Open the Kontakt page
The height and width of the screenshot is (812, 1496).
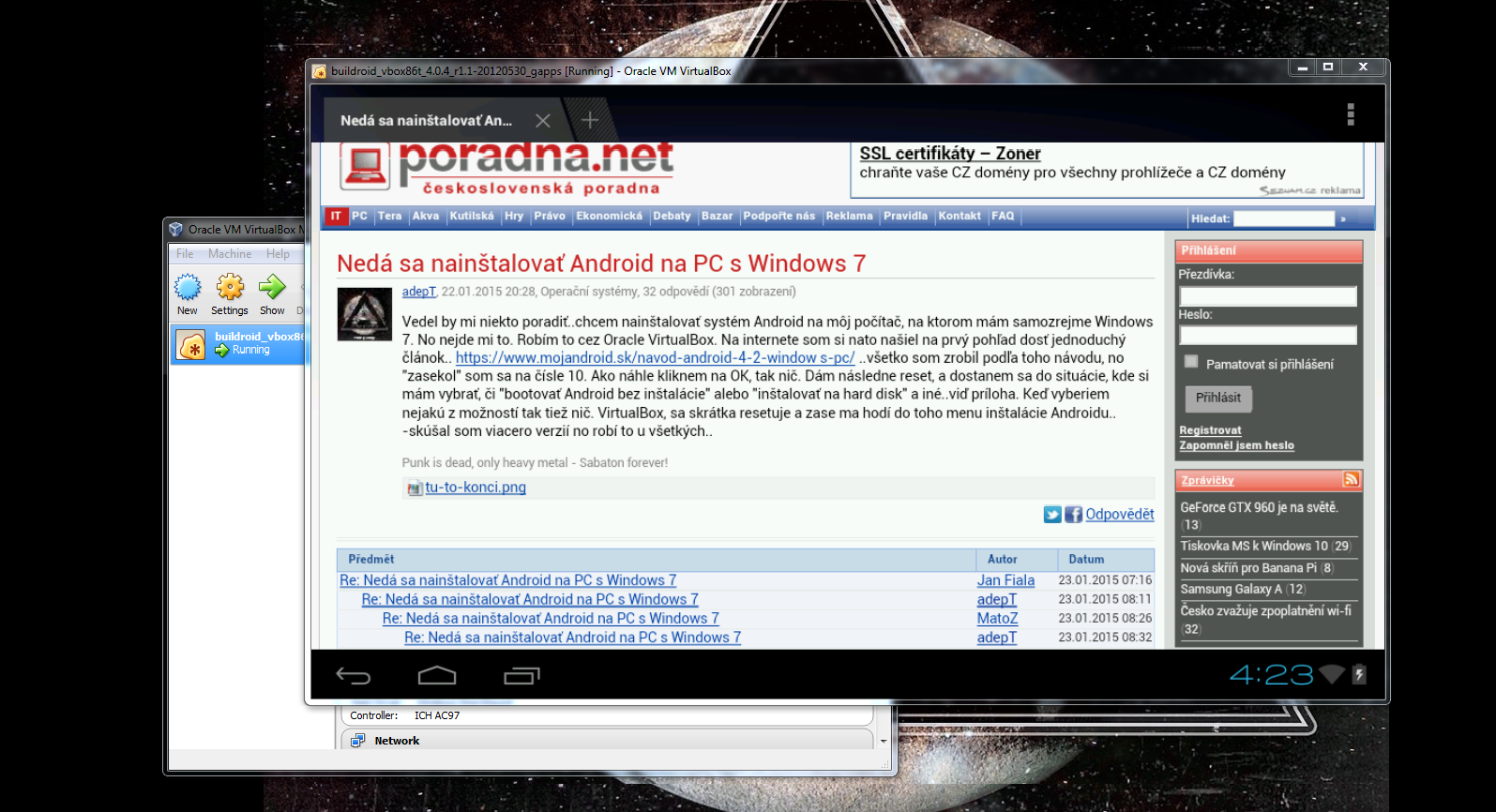pos(960,217)
